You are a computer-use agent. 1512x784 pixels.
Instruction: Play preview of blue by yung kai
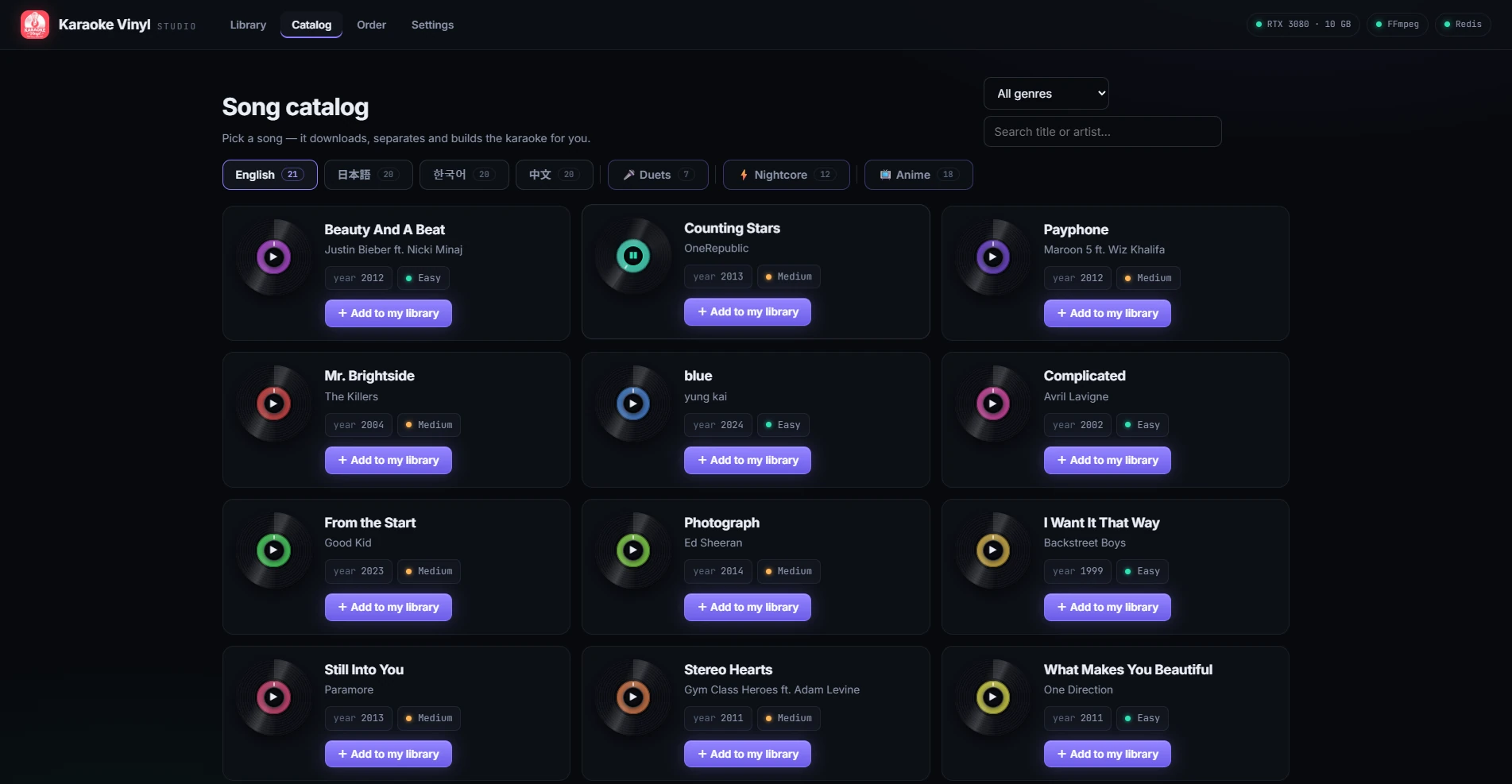point(633,404)
